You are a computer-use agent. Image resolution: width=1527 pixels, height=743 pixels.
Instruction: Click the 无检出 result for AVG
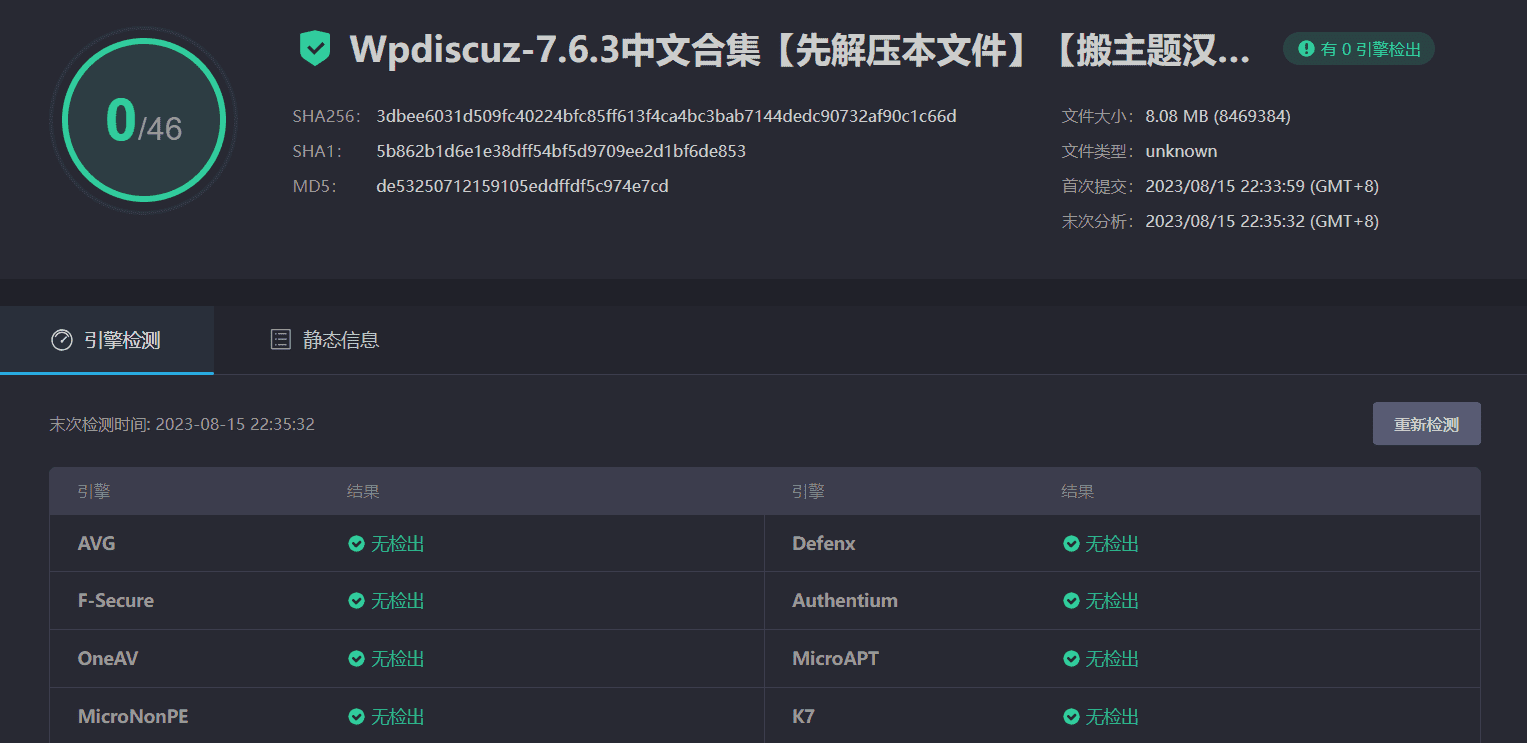(x=398, y=544)
